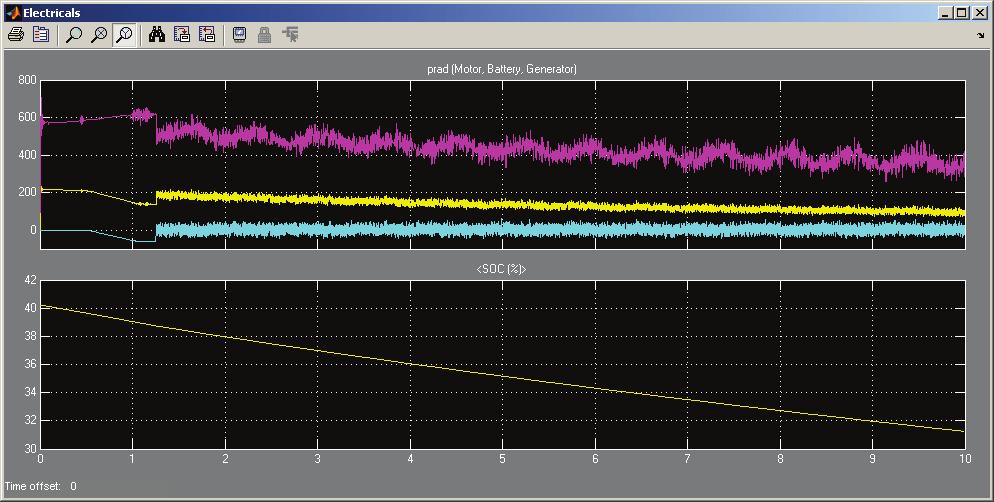994x502 pixels.
Task: Click the lock axes selection icon
Action: [x=264, y=35]
